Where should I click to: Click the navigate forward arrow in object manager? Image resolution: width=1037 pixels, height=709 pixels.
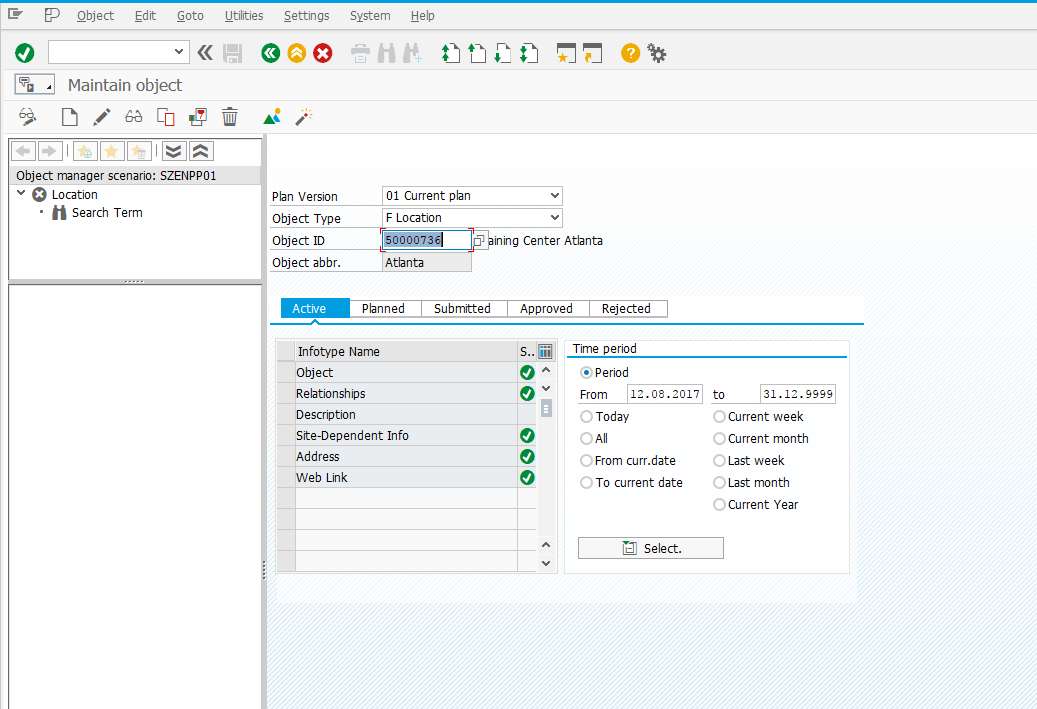click(x=50, y=151)
